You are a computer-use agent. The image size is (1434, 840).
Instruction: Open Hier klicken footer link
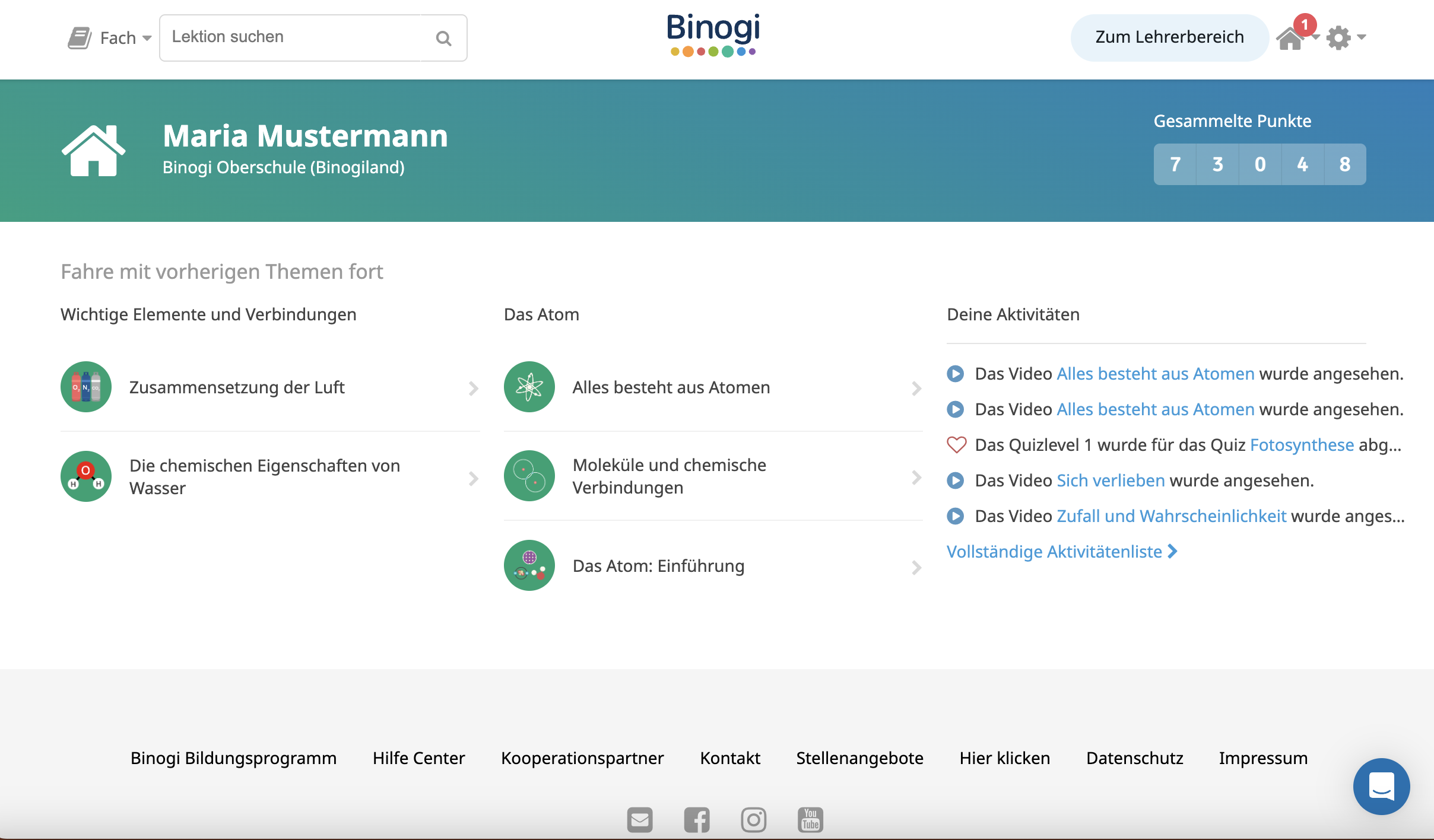point(1005,758)
